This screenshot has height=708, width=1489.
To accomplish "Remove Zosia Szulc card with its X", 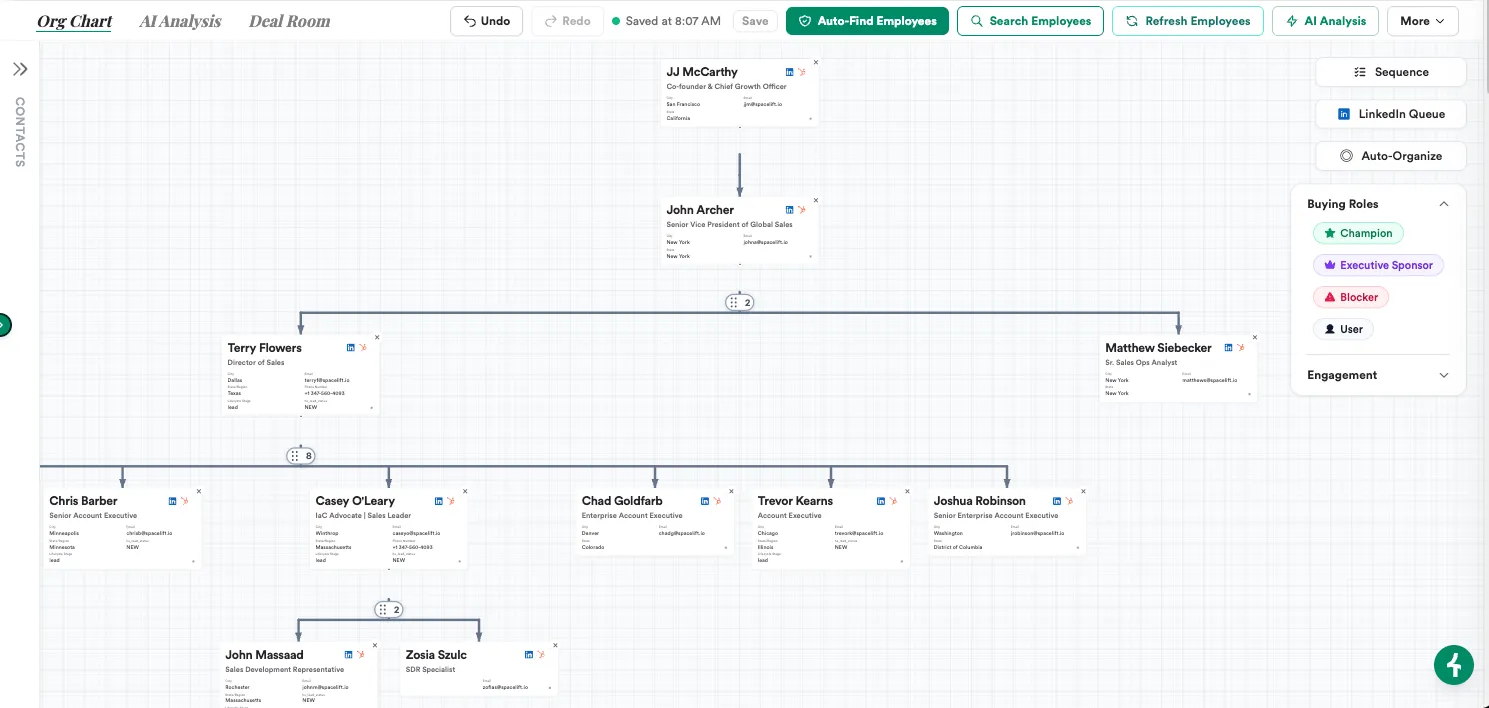I will [x=554, y=645].
